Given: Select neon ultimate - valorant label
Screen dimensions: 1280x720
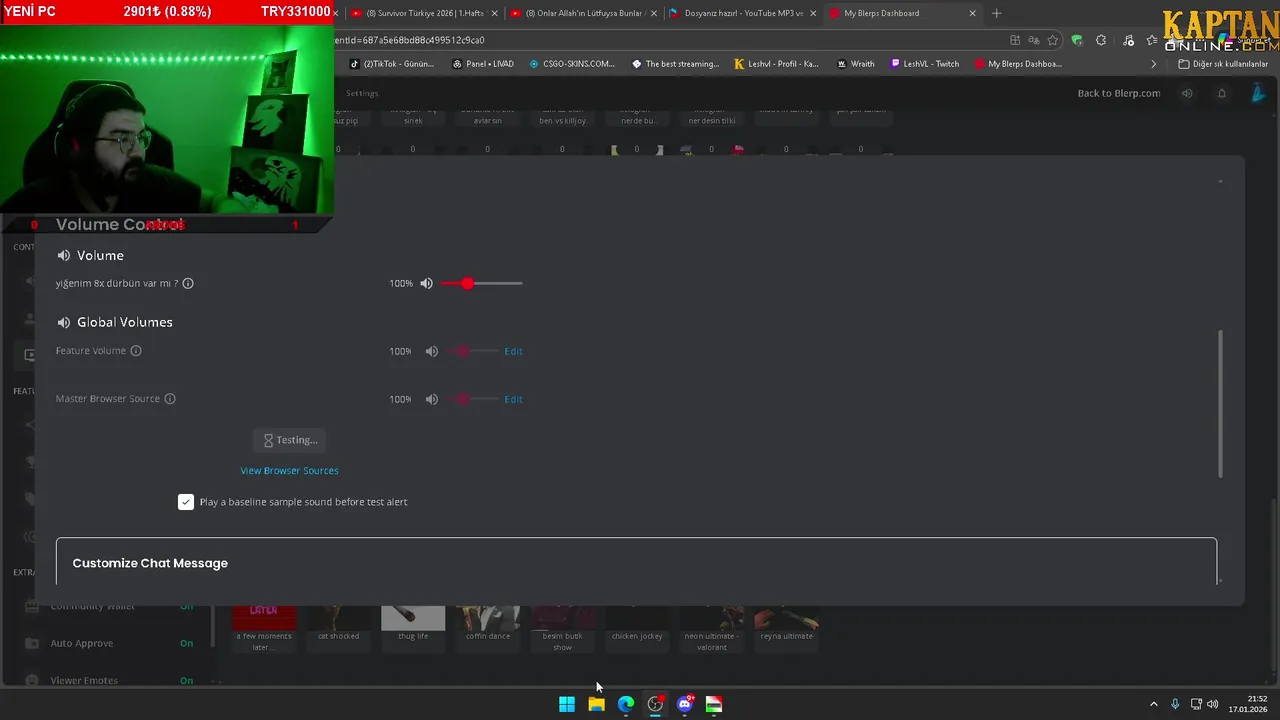Looking at the screenshot, I should [712, 641].
